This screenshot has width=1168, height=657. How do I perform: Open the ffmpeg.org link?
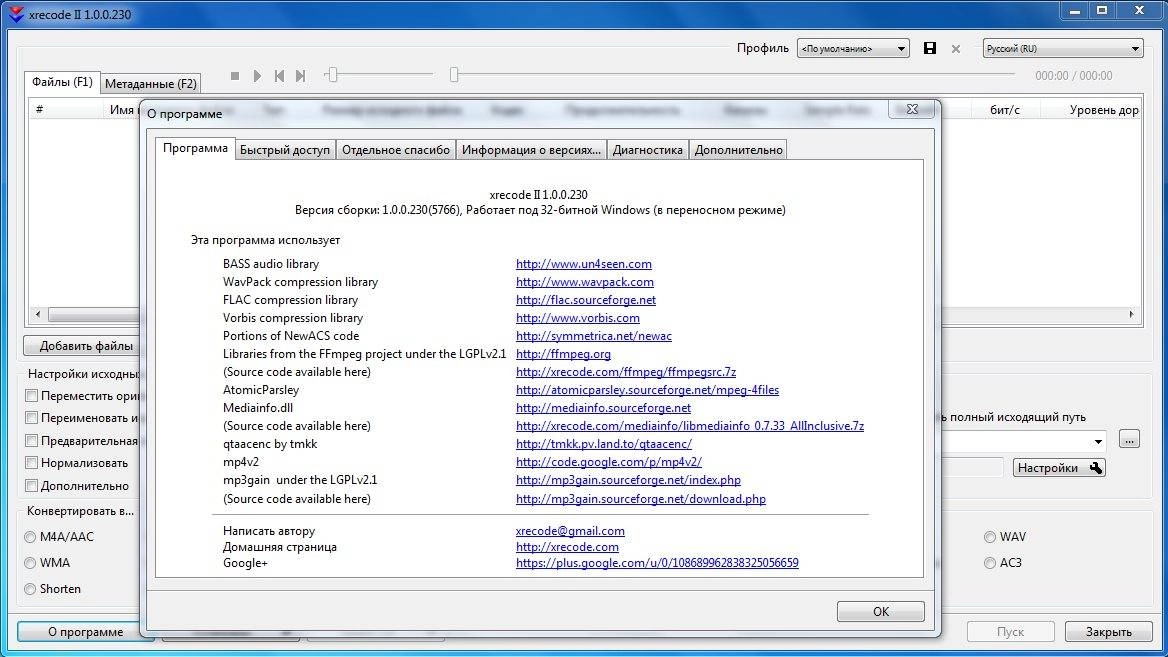tap(563, 354)
